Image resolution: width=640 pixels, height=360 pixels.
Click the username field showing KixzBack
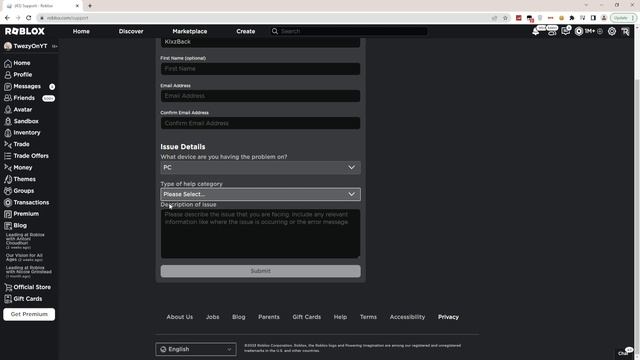[260, 42]
